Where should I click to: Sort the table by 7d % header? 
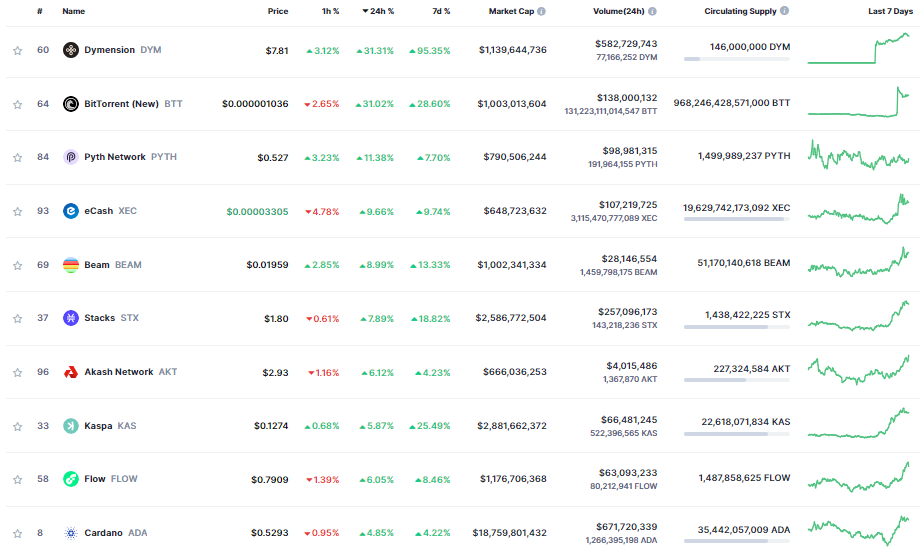[x=440, y=12]
